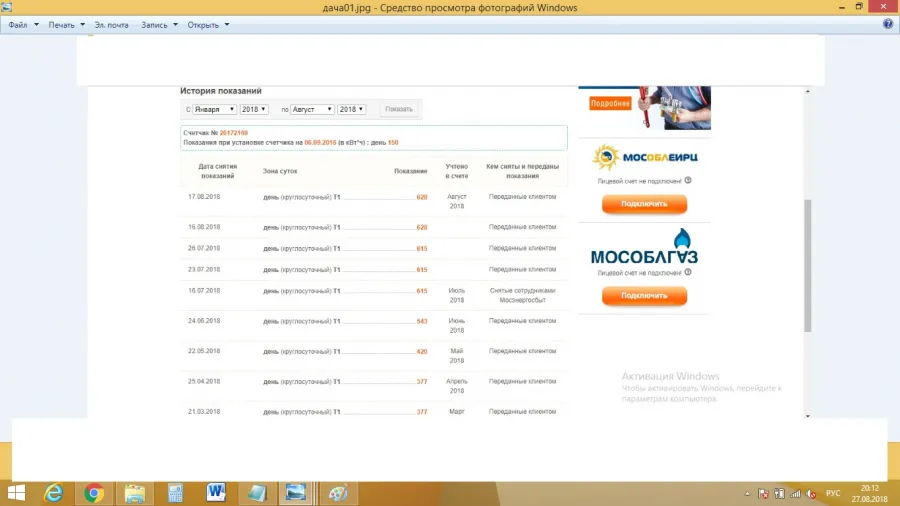Expand the start year 2018 dropdown
900x506 pixels.
coord(254,109)
